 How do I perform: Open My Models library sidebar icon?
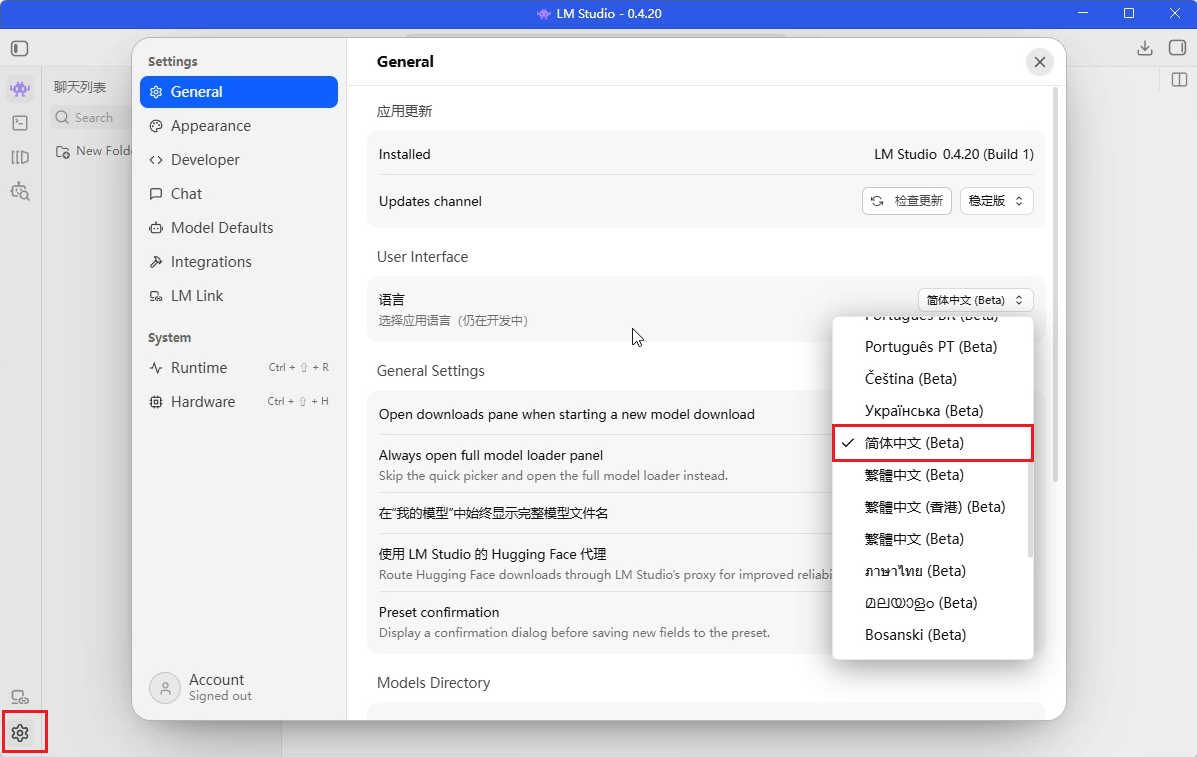tap(20, 157)
